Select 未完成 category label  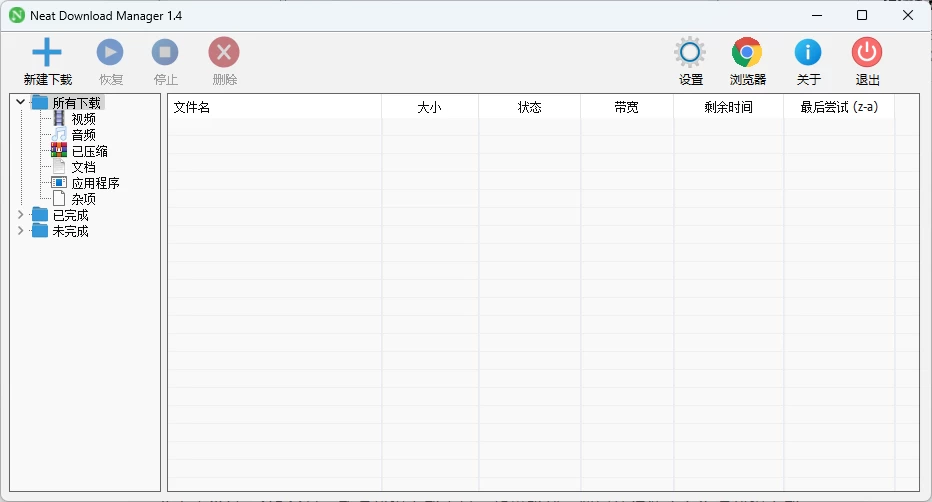click(70, 231)
